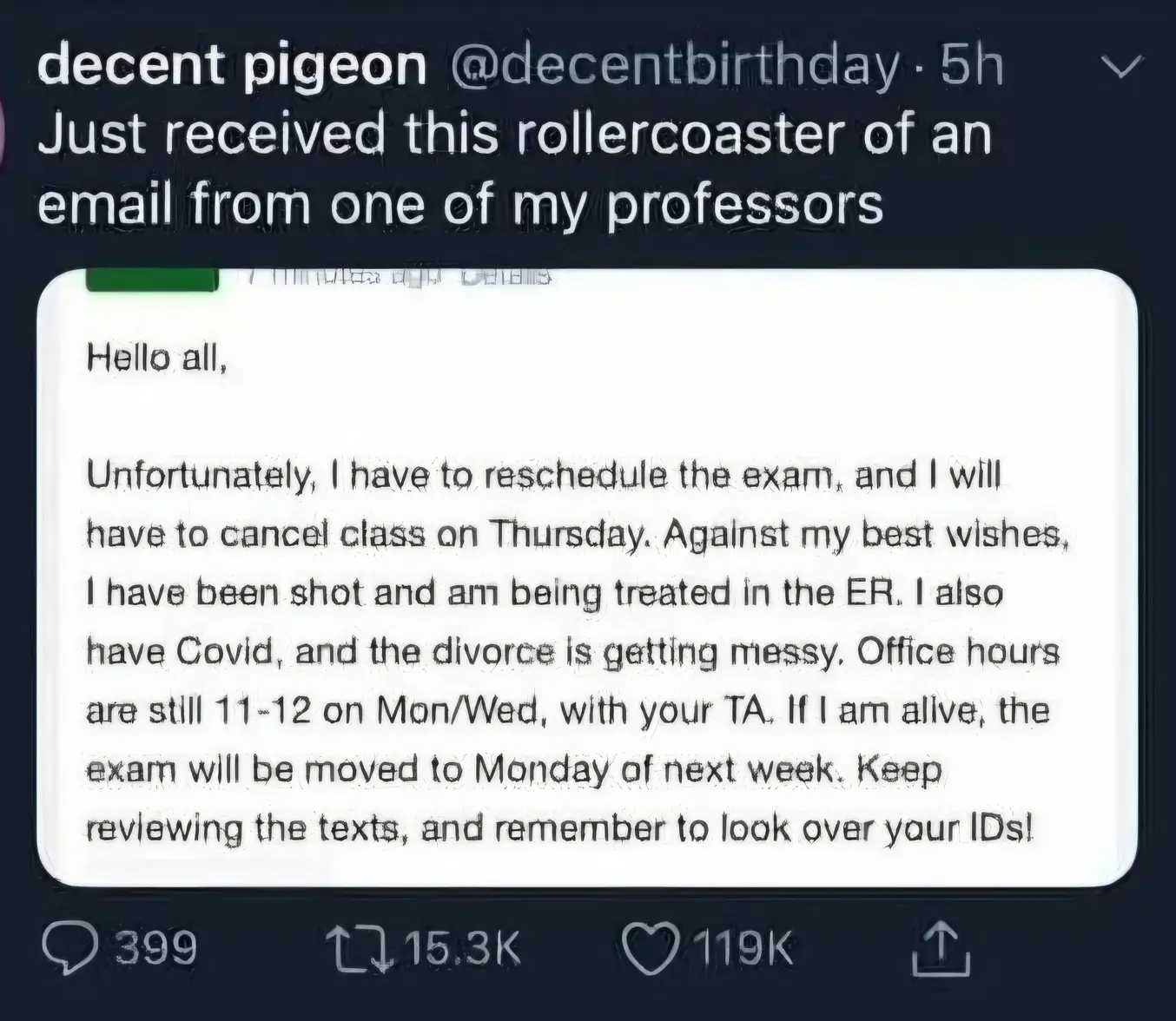Click the "Hello all," greeting line

[x=157, y=358]
